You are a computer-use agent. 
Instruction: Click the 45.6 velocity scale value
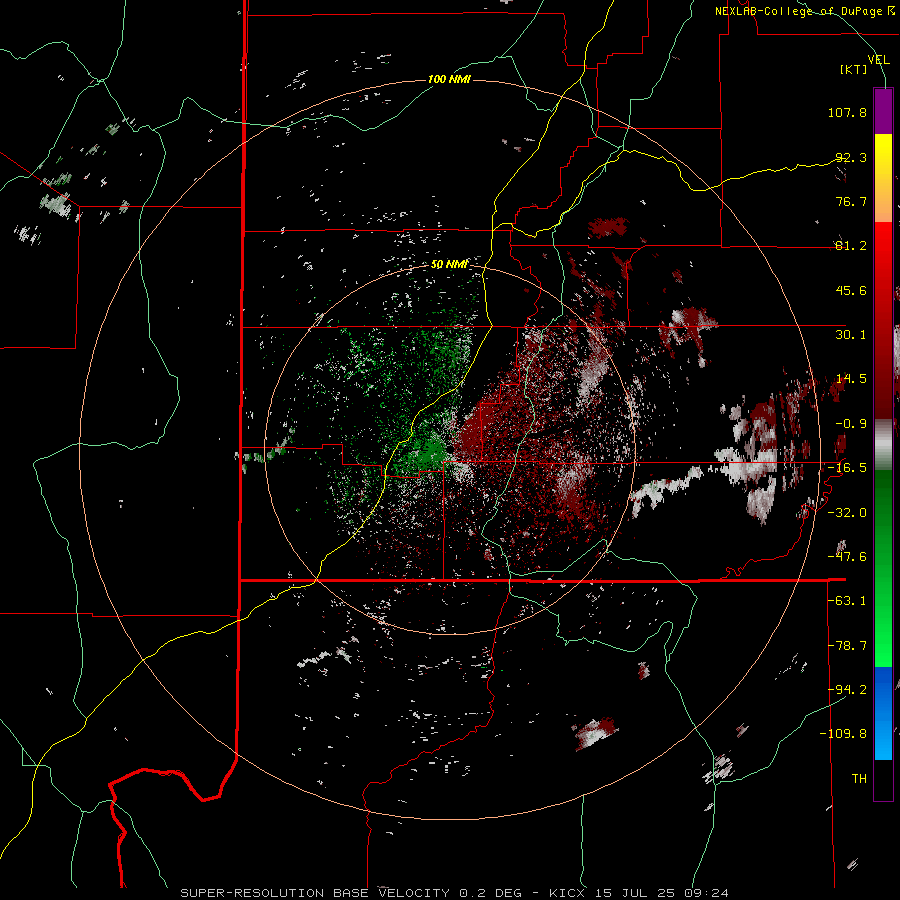click(851, 290)
